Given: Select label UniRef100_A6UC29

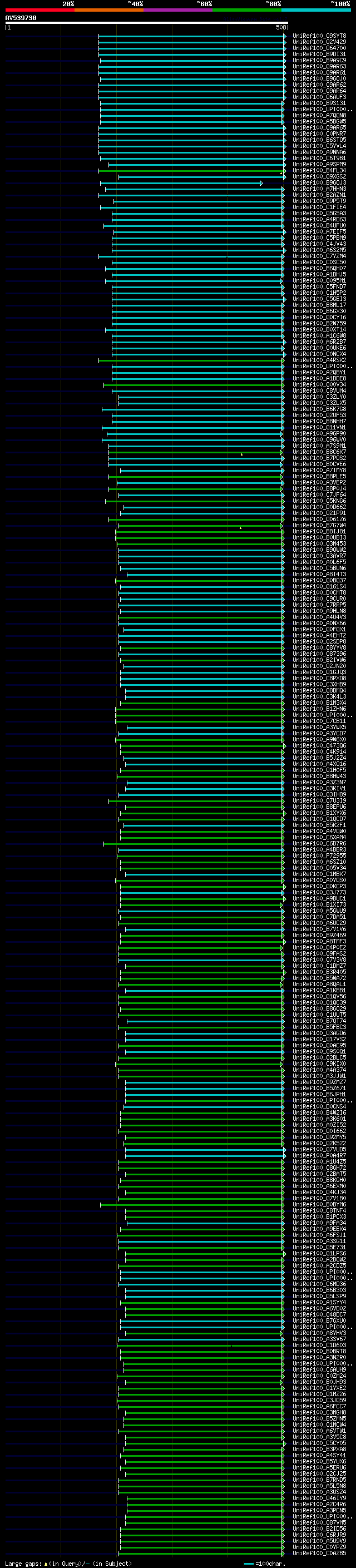Looking at the screenshot, I should pyautogui.click(x=319, y=923).
